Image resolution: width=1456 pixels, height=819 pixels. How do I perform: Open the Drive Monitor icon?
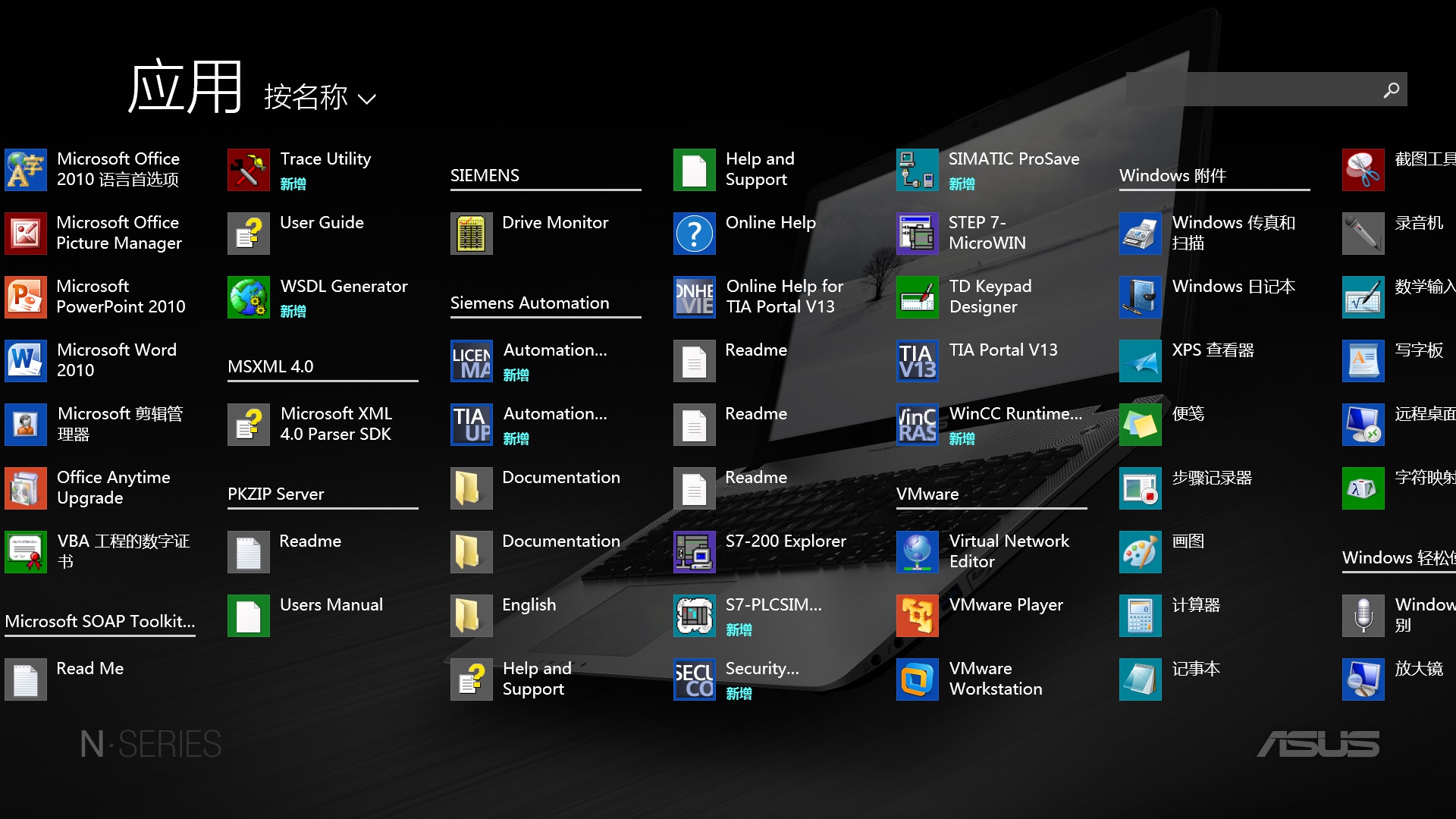(471, 234)
